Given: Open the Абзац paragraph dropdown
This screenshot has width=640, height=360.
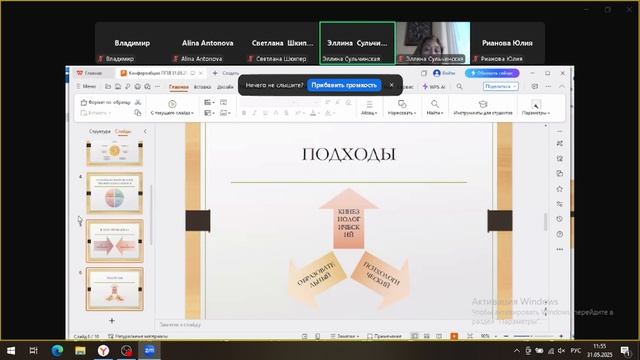Looking at the screenshot, I should tap(369, 108).
